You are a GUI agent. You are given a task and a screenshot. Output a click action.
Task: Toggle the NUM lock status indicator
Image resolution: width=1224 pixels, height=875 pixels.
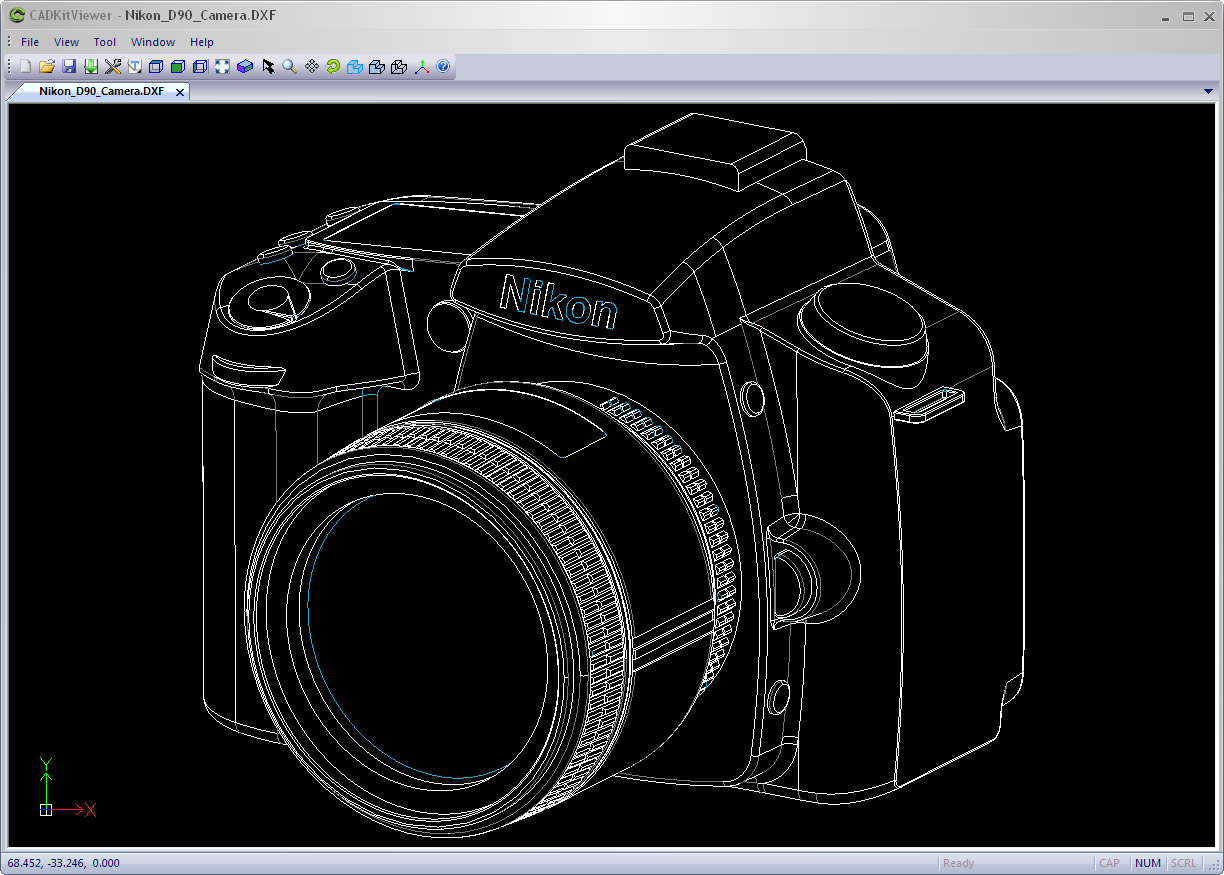coord(1147,862)
